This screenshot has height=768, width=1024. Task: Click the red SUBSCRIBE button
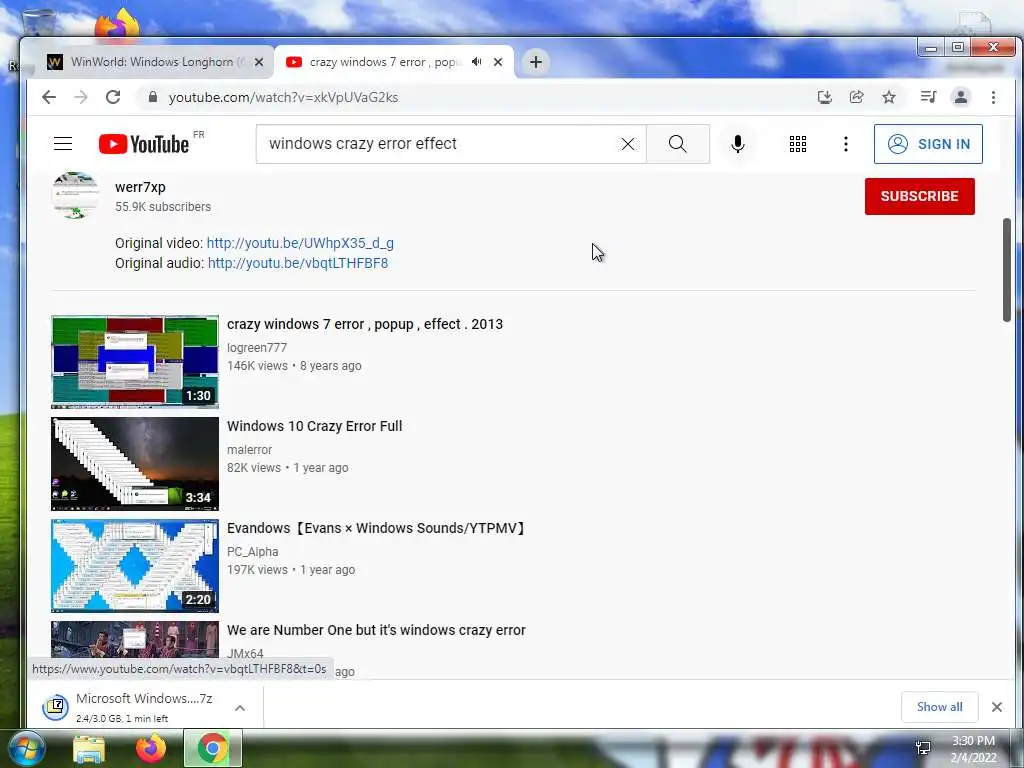click(x=920, y=196)
